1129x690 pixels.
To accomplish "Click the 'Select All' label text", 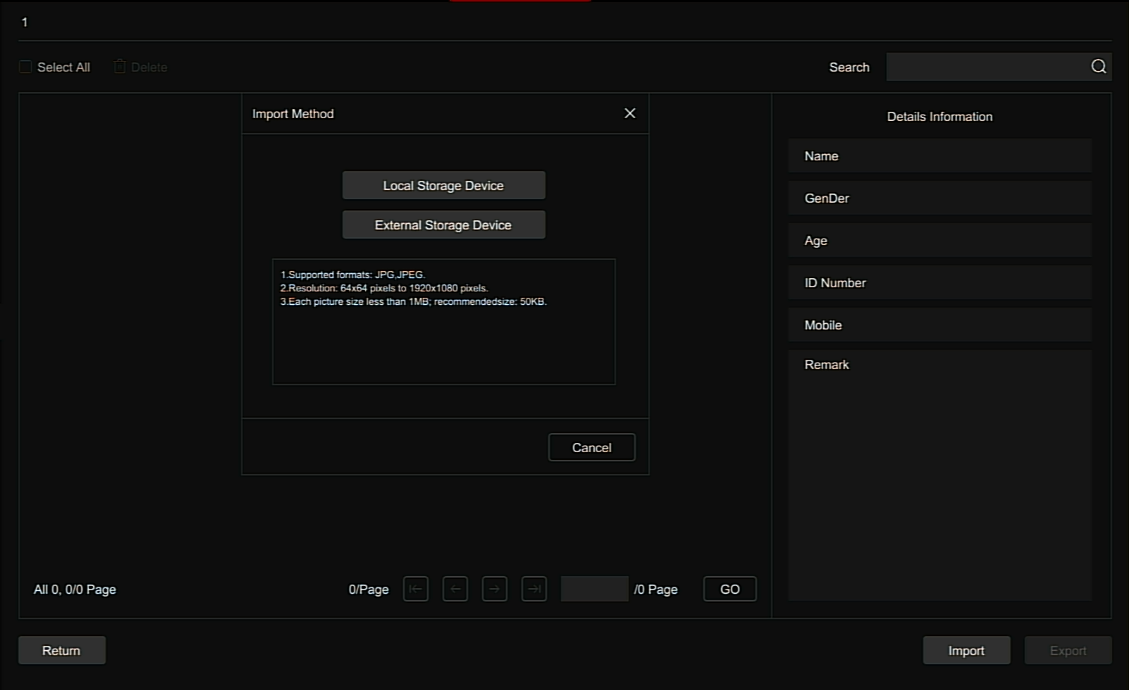I will [x=63, y=67].
